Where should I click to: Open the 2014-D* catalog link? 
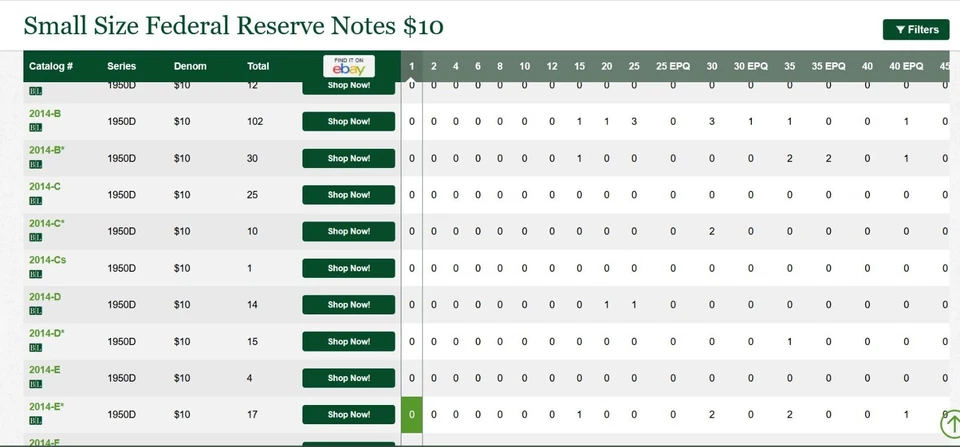click(x=47, y=333)
